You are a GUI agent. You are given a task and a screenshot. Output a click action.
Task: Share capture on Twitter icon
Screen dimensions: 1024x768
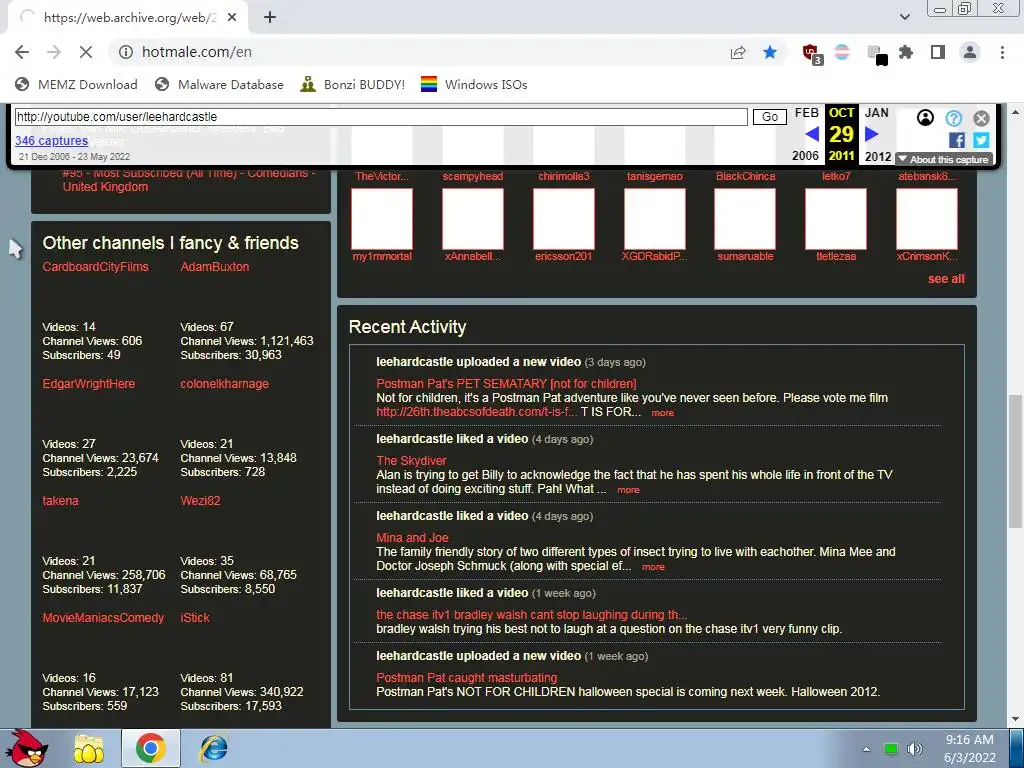click(x=981, y=140)
